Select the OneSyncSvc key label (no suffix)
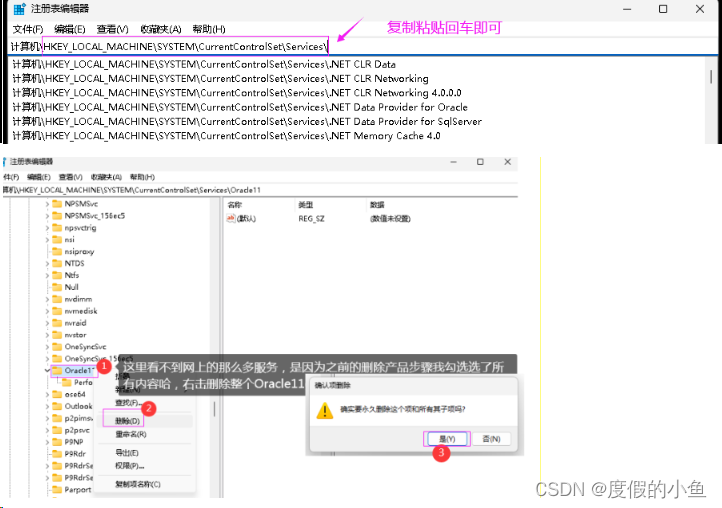 (x=85, y=346)
